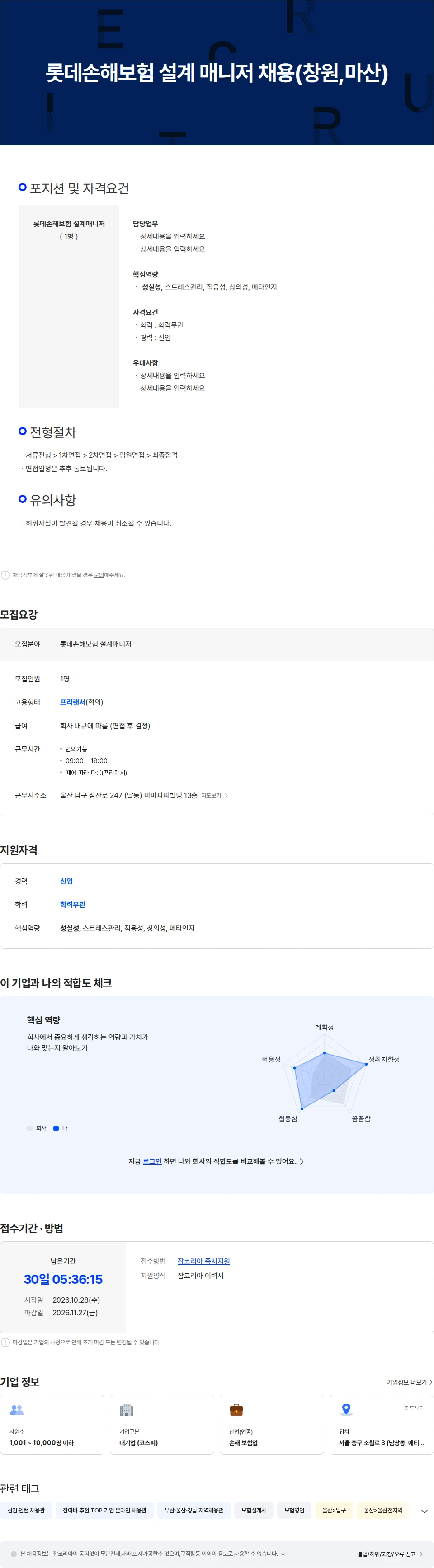Click the arrow after 적합도를 비교해볼 수 있어요
Screen dimensions: 434x1568
(x=302, y=1161)
